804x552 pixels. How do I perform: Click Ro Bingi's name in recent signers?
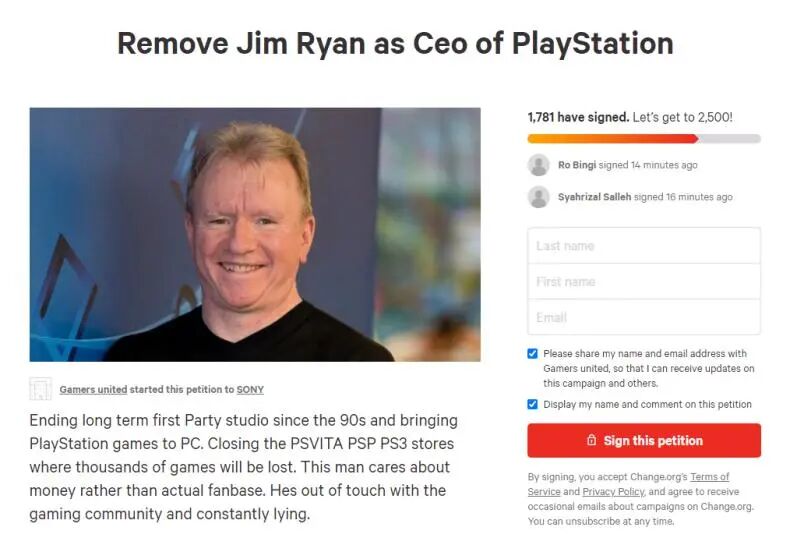coord(577,165)
